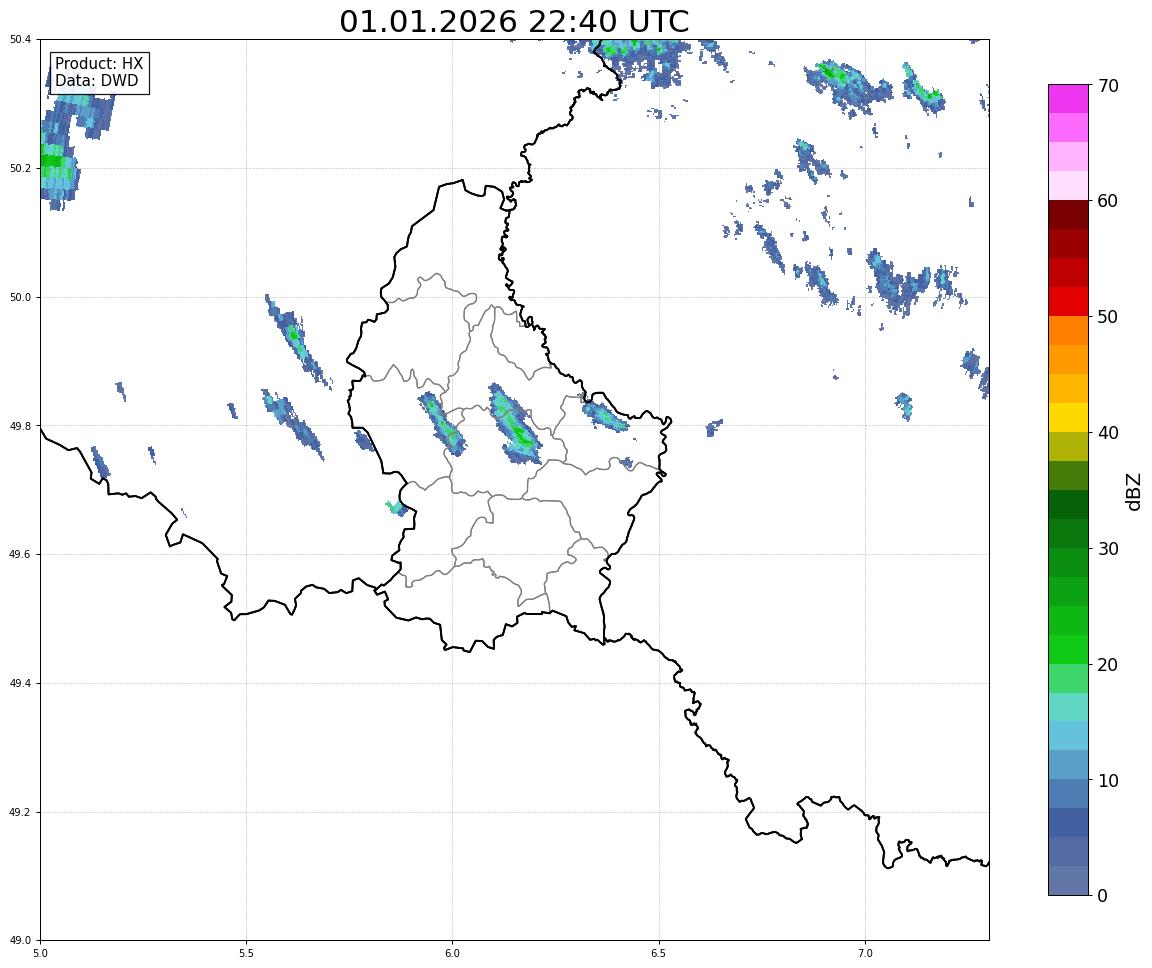Pick the dark maroon swatch below 60
The width and height of the screenshot is (1152, 968).
pos(1068,215)
